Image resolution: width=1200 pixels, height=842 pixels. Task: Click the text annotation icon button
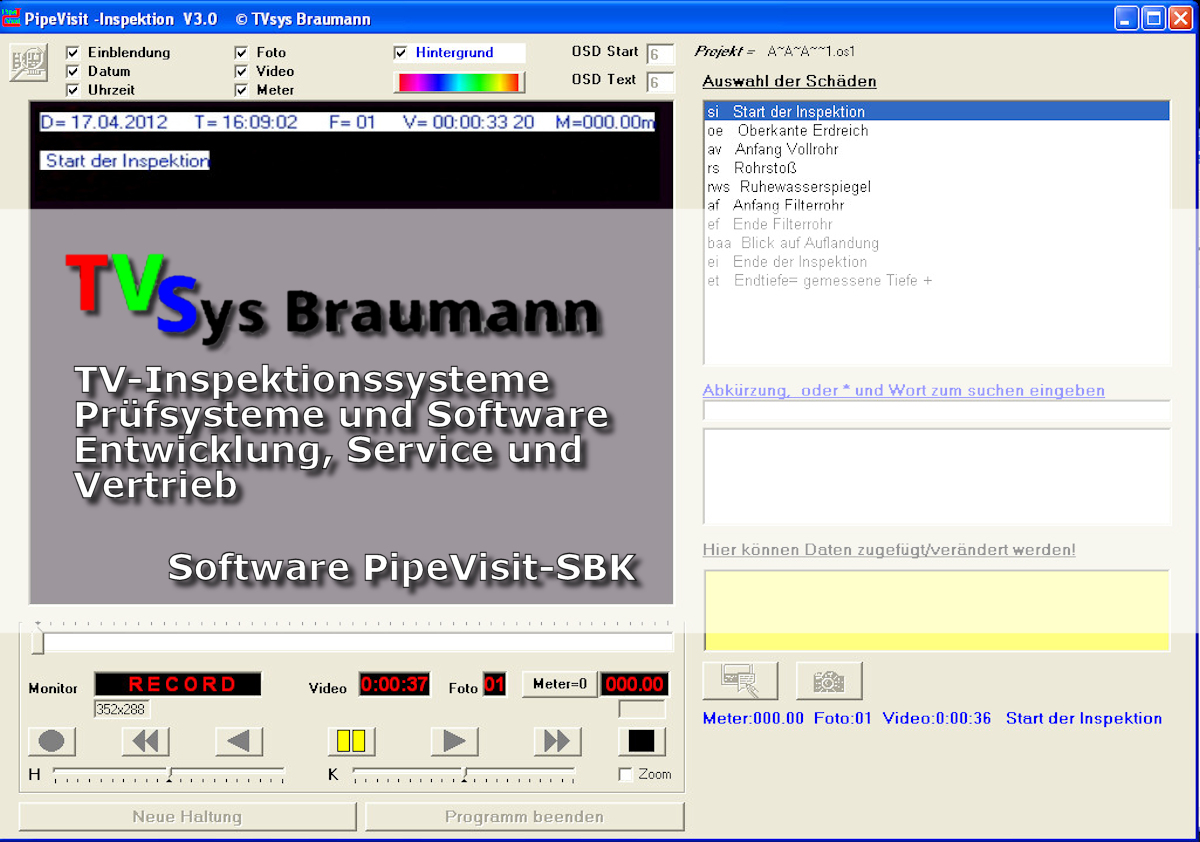coord(741,681)
